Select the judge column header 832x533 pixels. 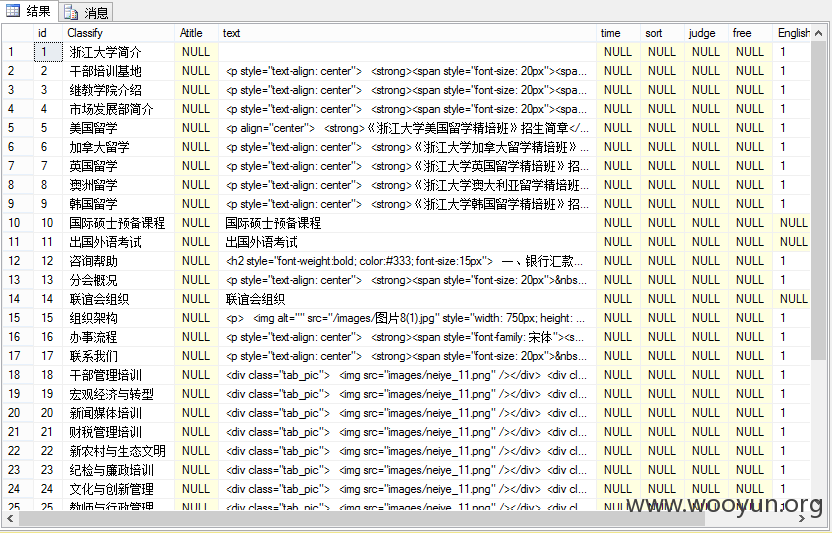(706, 33)
